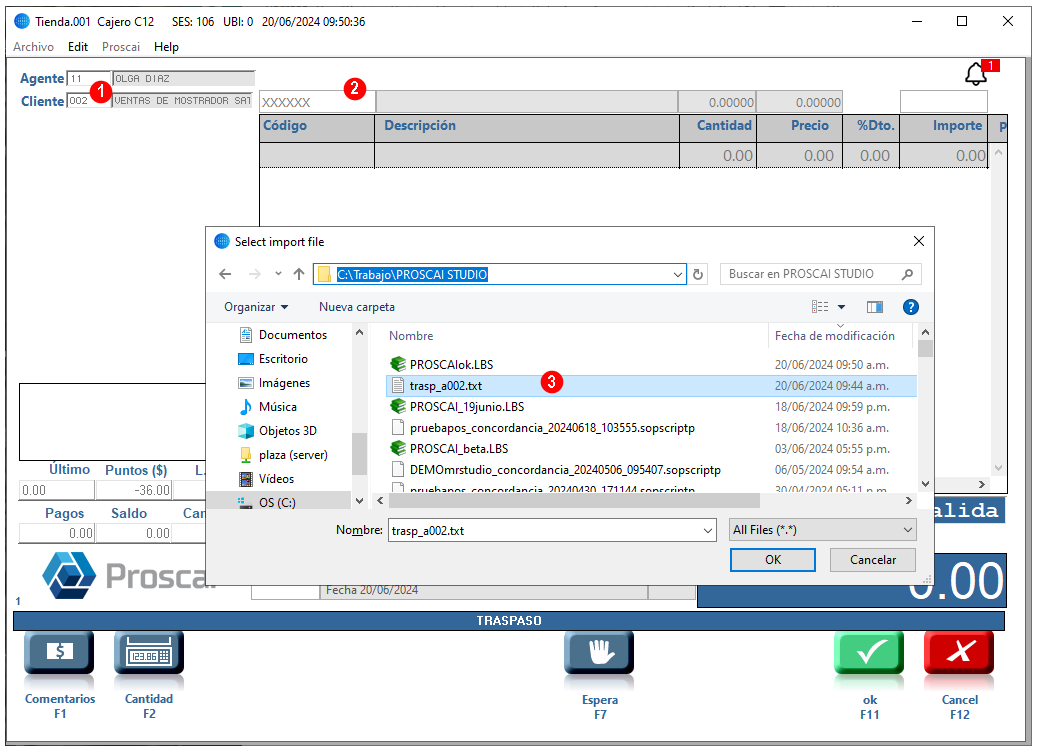The height and width of the screenshot is (752, 1037).
Task: Expand the address bar path dropdown
Action: pos(678,274)
